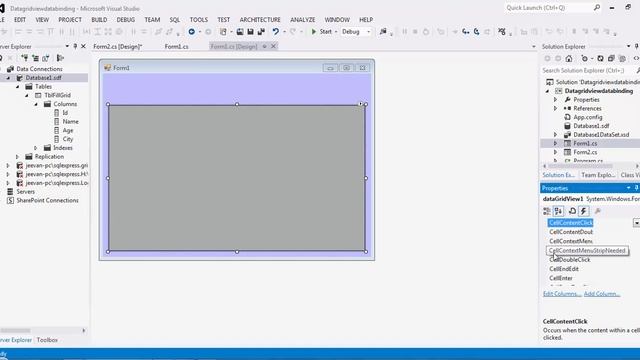
Task: Select the CellDoubleClick event
Action: point(569,260)
